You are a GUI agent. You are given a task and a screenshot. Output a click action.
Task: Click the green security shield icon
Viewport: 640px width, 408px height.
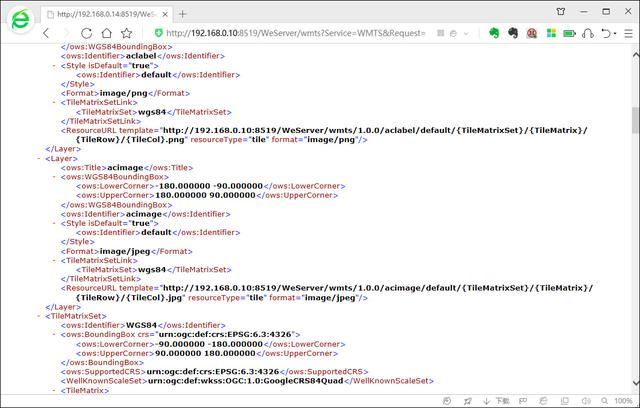coord(158,33)
